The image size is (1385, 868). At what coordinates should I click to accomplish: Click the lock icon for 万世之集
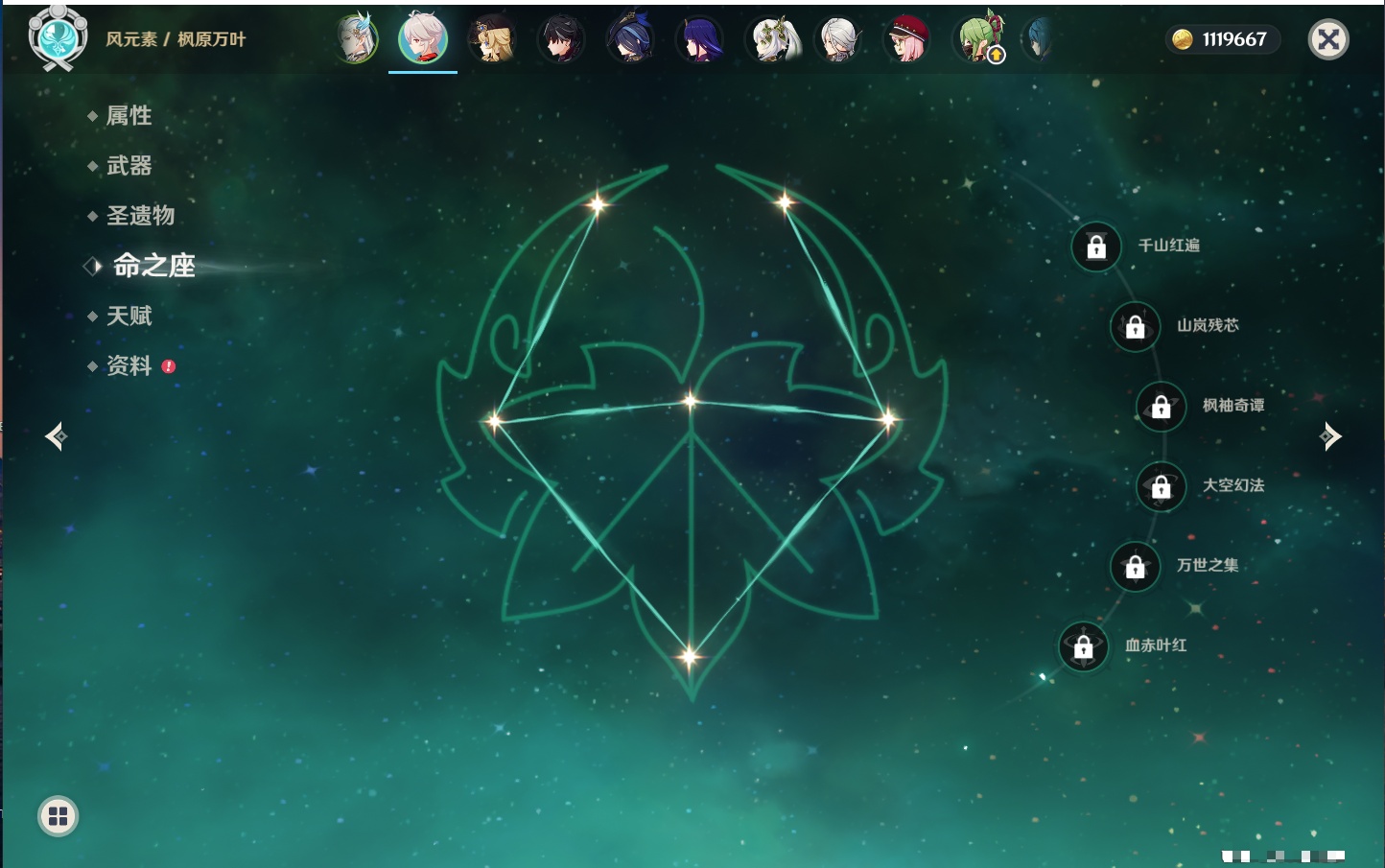(x=1136, y=566)
